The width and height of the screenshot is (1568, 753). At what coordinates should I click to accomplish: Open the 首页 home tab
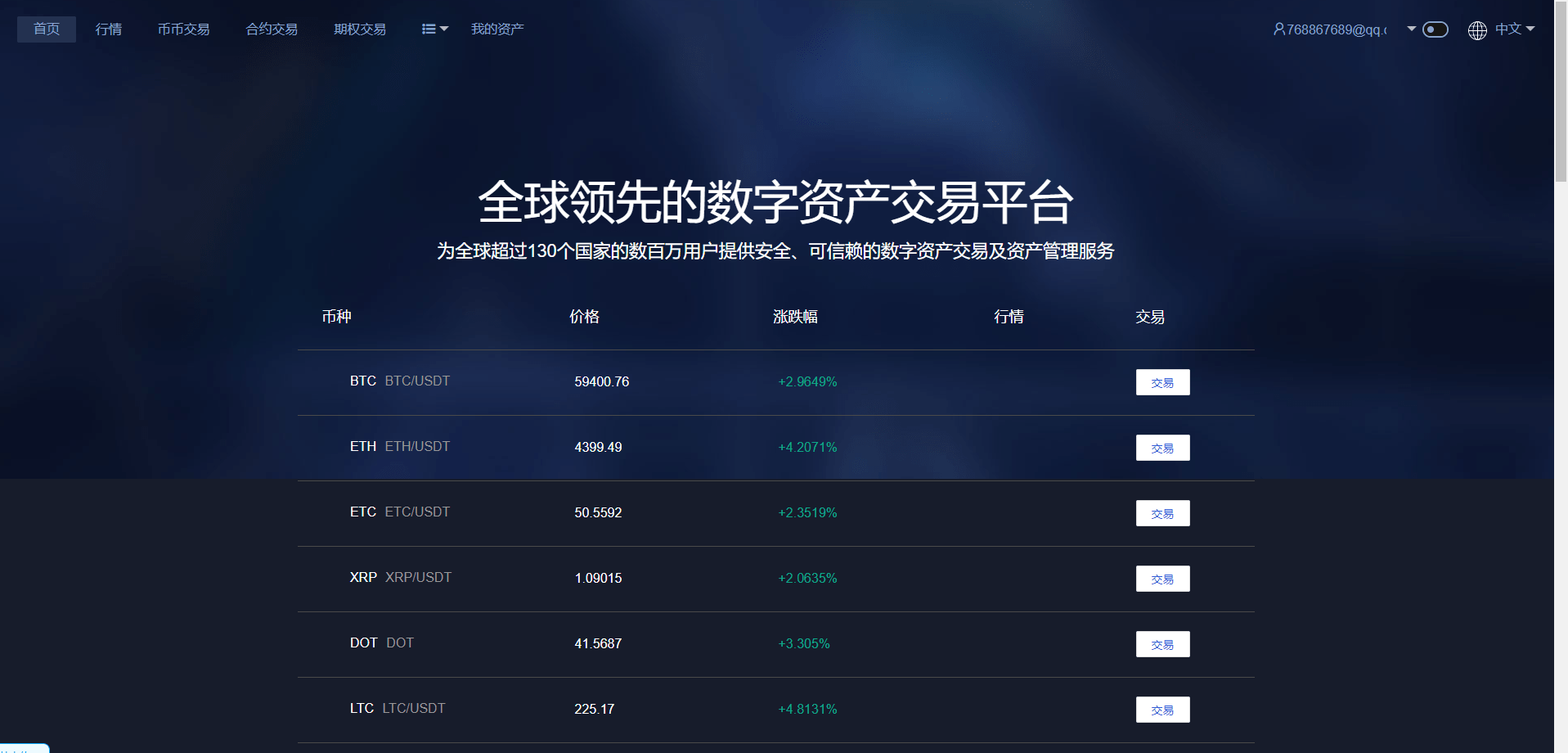coord(47,29)
